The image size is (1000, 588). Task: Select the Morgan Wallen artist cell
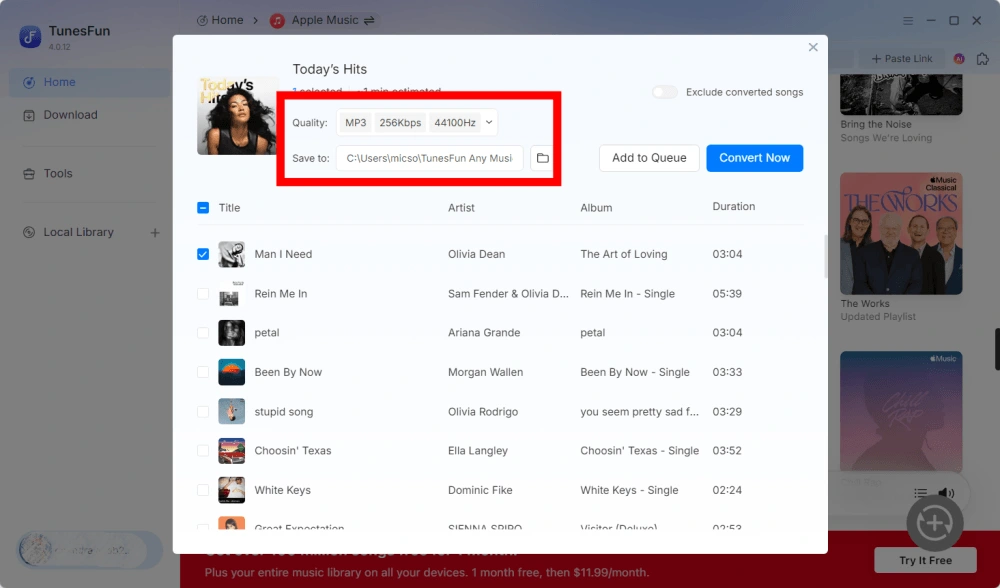click(x=485, y=372)
